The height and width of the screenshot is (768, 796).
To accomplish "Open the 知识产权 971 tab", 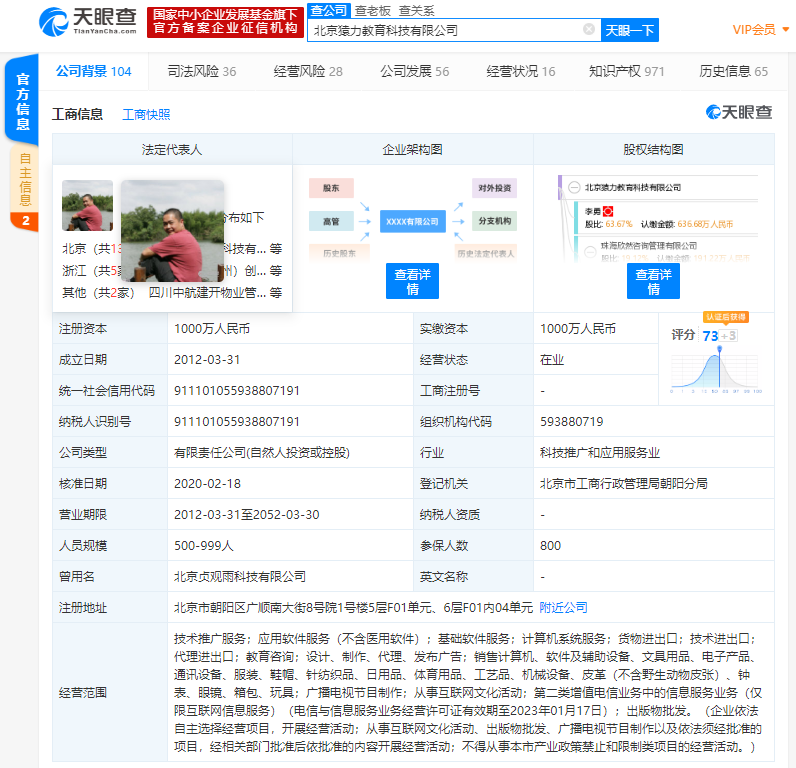I will coord(626,71).
